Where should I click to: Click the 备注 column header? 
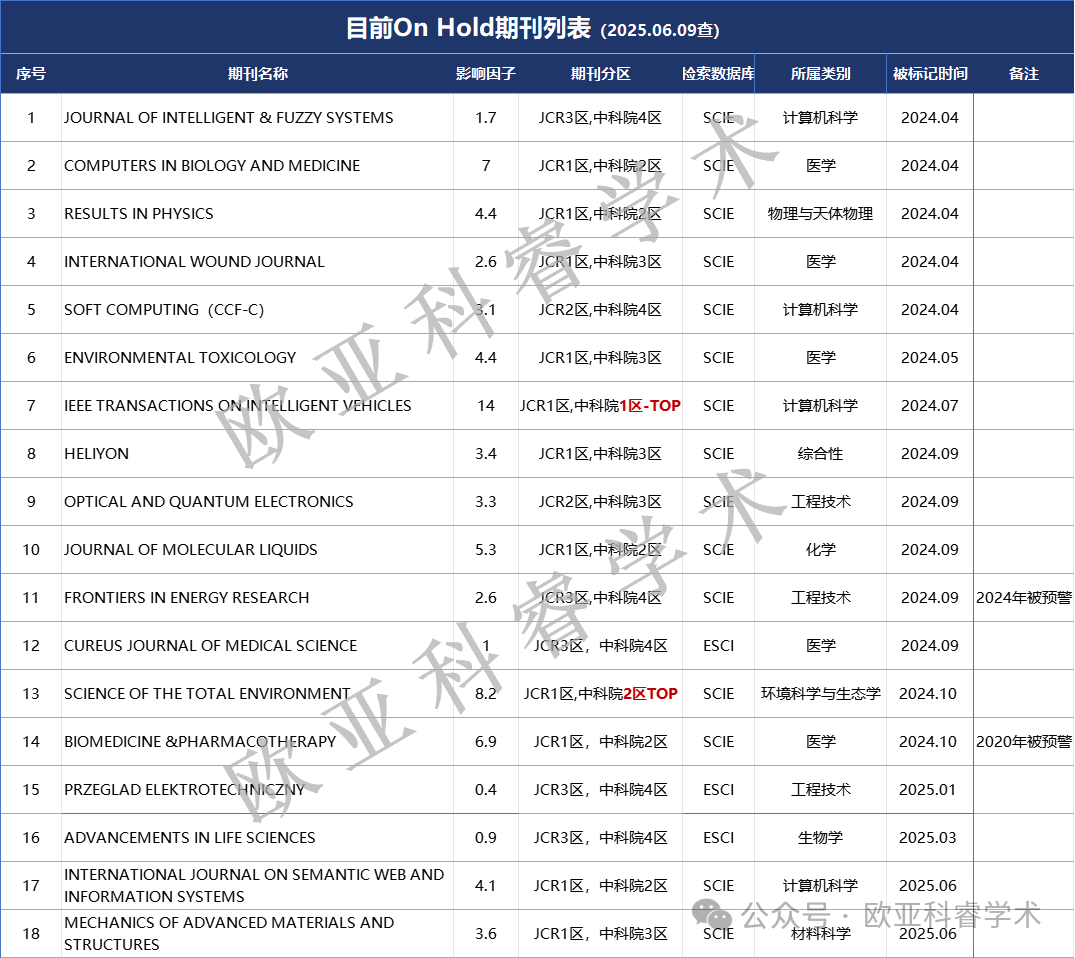(1022, 73)
